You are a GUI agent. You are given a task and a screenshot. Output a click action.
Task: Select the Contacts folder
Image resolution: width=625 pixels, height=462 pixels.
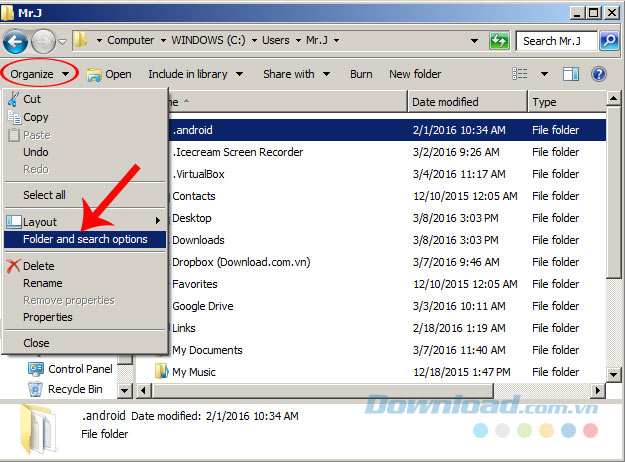[194, 196]
